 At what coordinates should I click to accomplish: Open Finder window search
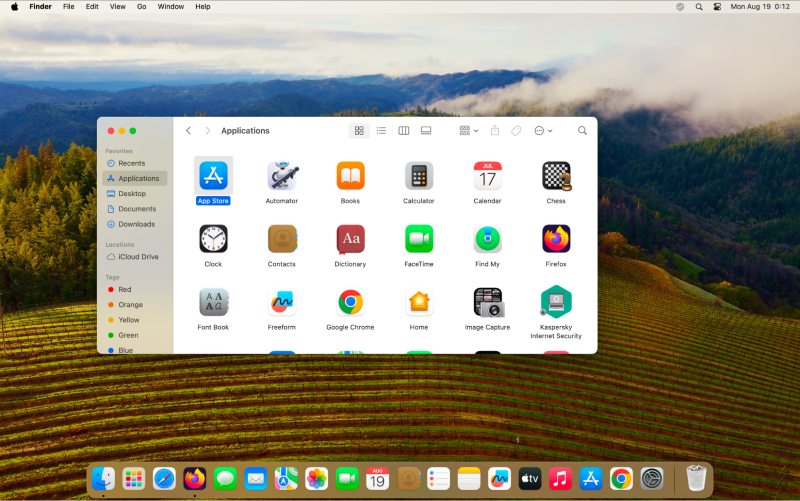(x=582, y=131)
